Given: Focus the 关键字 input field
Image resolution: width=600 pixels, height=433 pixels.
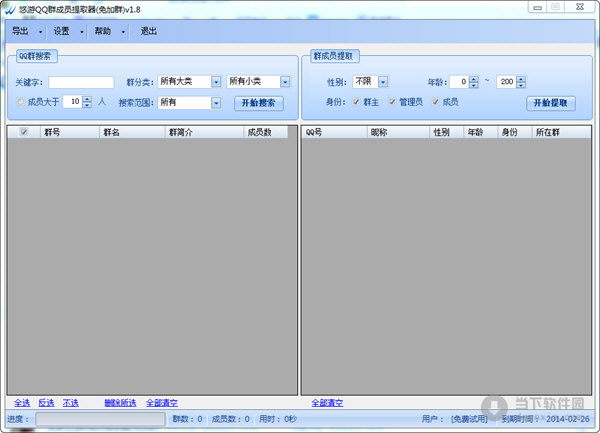Looking at the screenshot, I should point(81,82).
